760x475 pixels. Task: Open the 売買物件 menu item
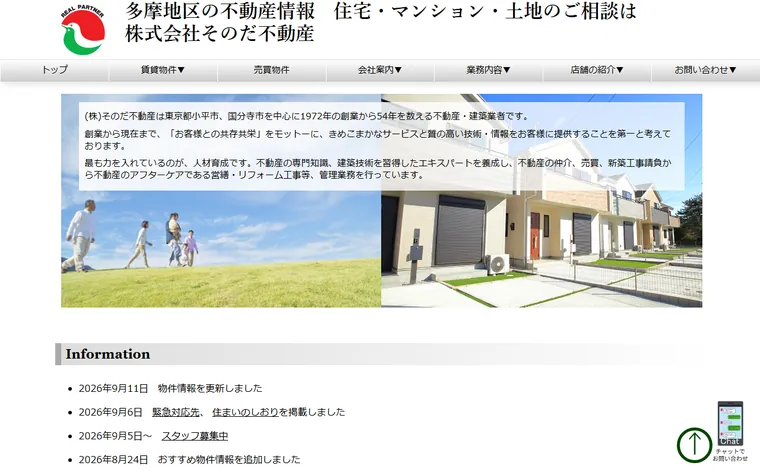click(271, 70)
